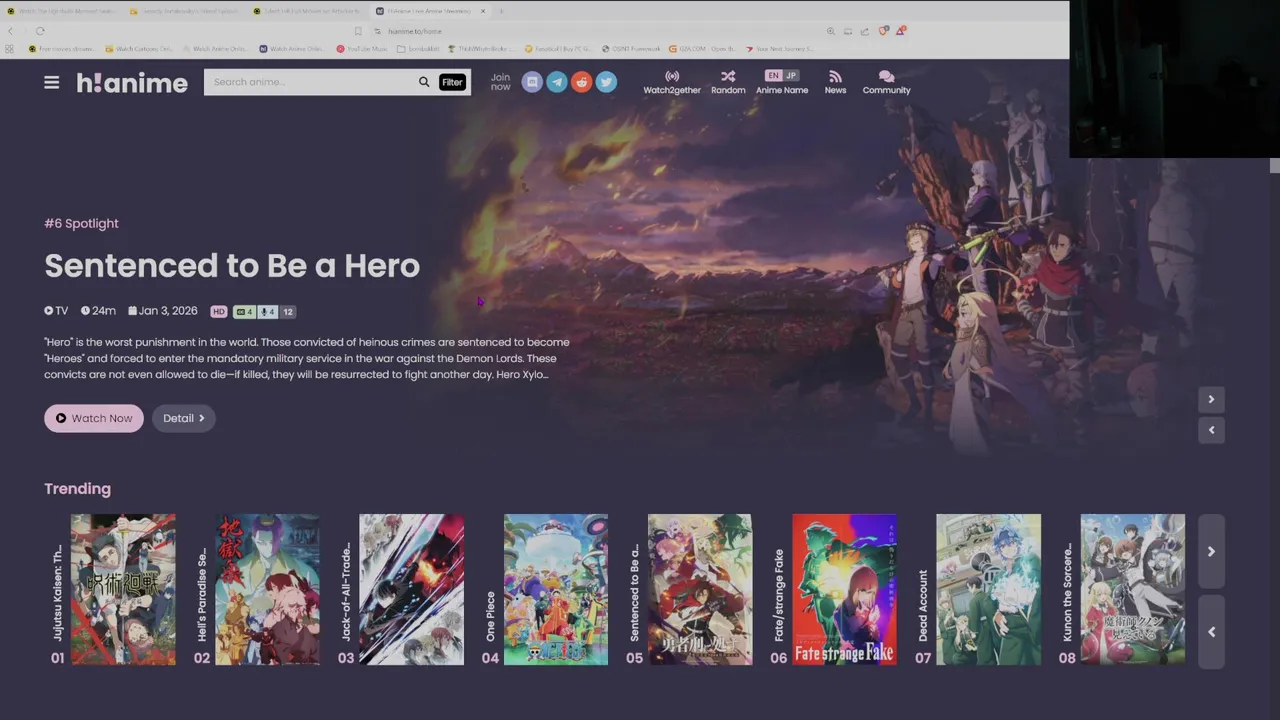The width and height of the screenshot is (1280, 720).
Task: Open the Telegram join link icon
Action: 557,82
